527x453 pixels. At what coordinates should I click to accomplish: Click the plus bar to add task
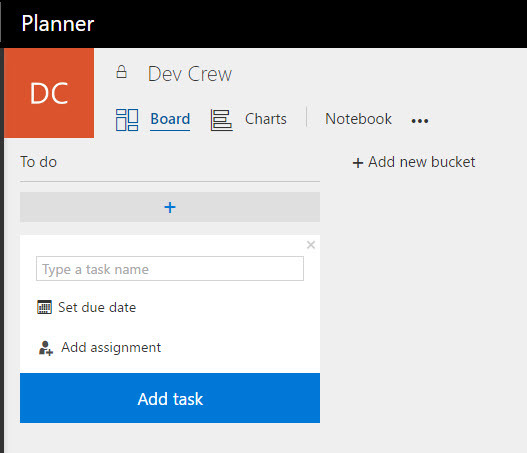[170, 207]
